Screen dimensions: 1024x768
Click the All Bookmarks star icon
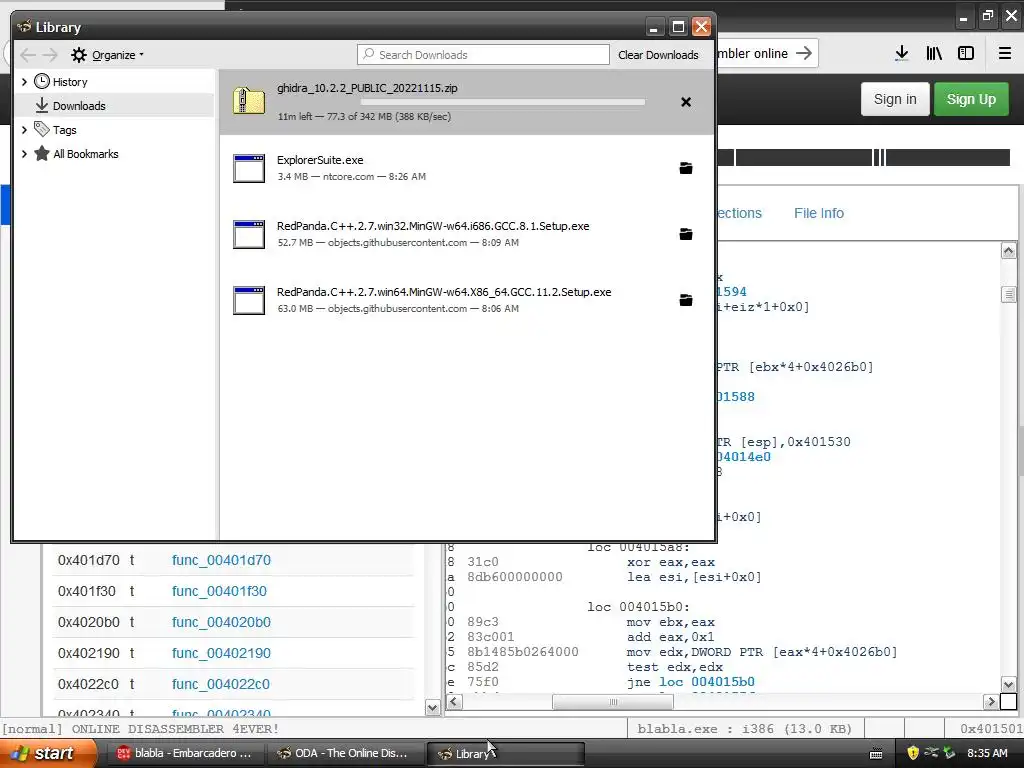[42, 153]
